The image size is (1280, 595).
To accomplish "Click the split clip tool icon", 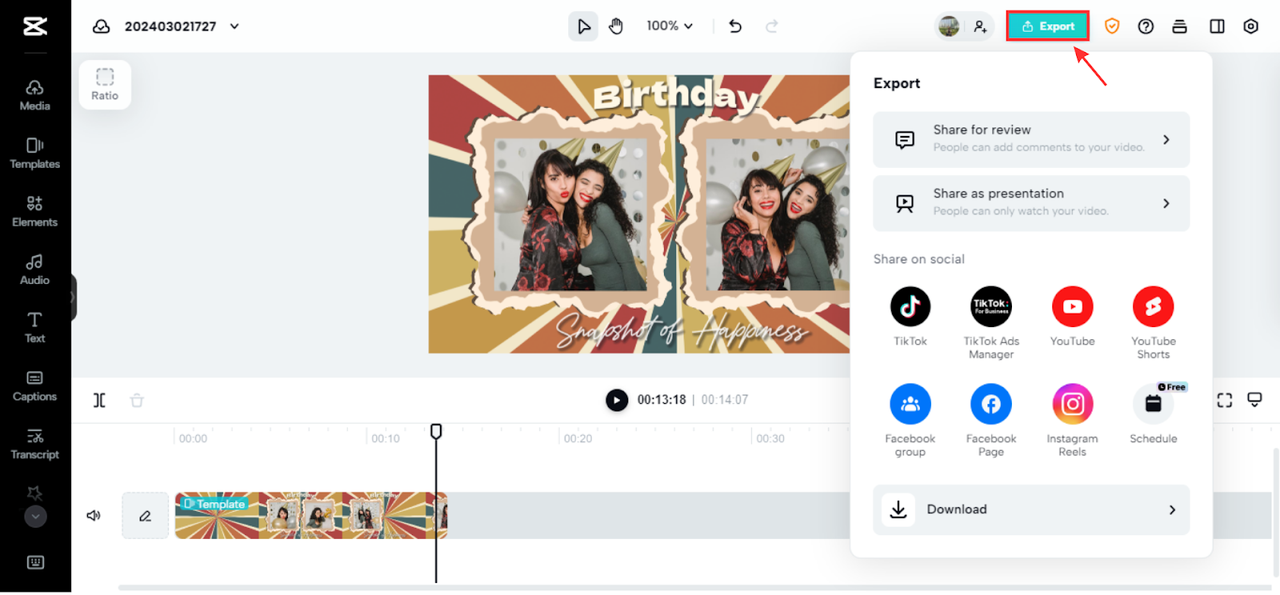I will click(99, 400).
